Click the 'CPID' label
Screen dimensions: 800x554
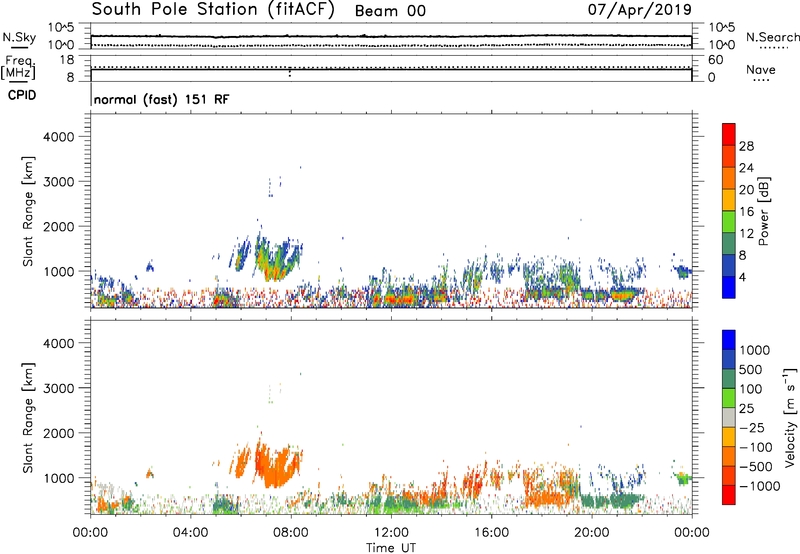tap(21, 95)
